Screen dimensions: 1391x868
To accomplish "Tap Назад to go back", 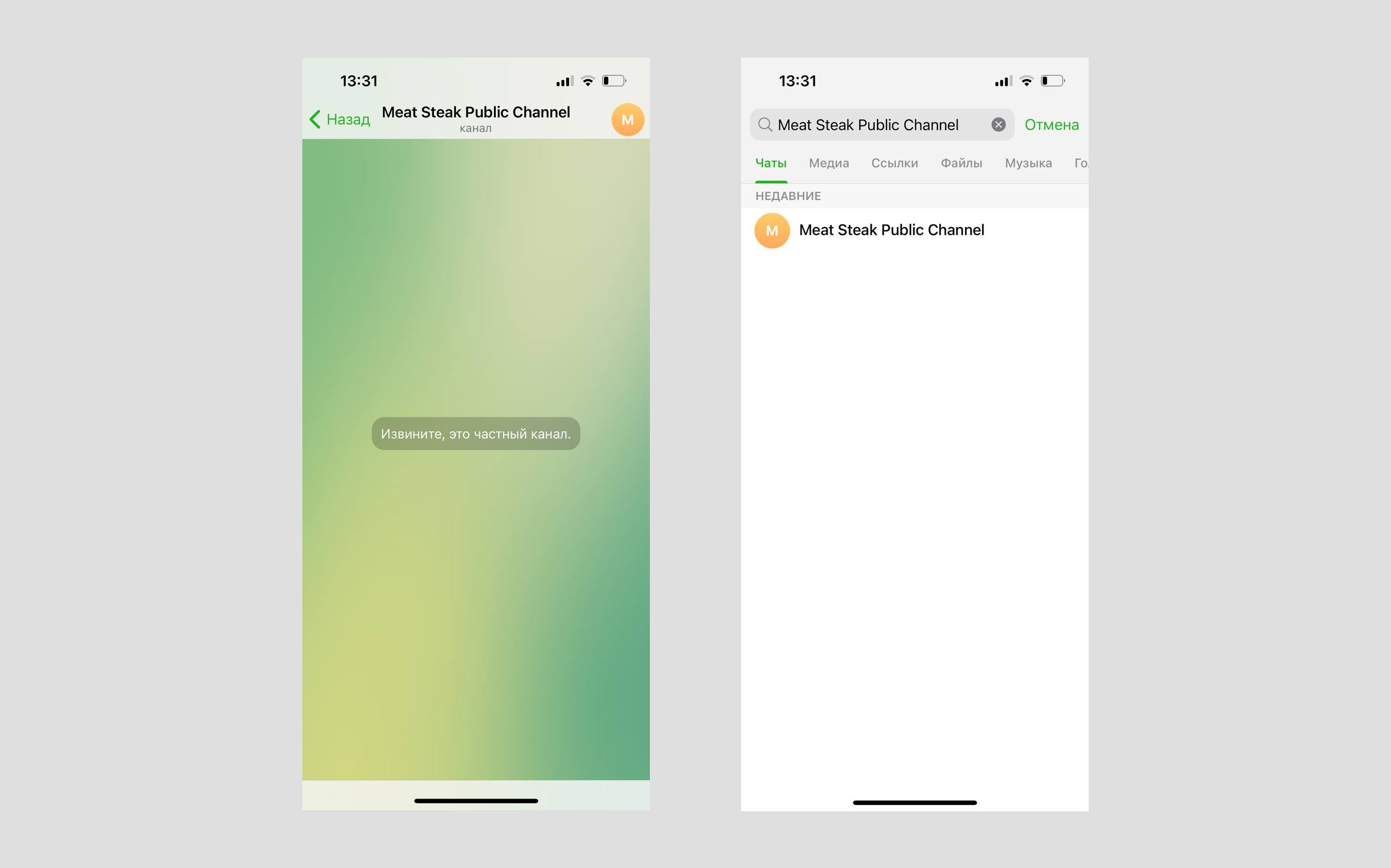I will click(x=340, y=119).
